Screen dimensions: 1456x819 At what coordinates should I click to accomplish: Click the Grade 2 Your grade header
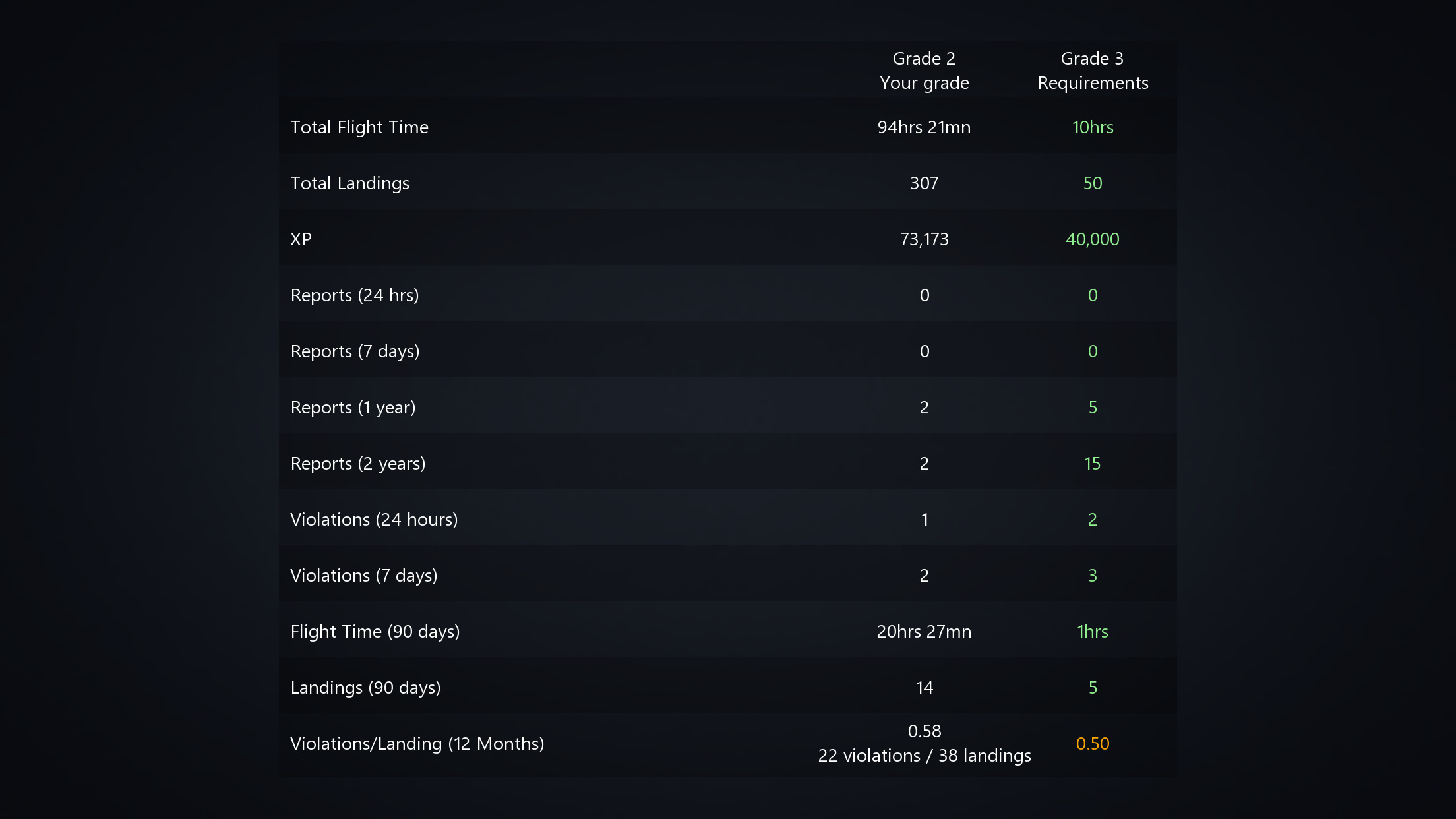tap(924, 71)
